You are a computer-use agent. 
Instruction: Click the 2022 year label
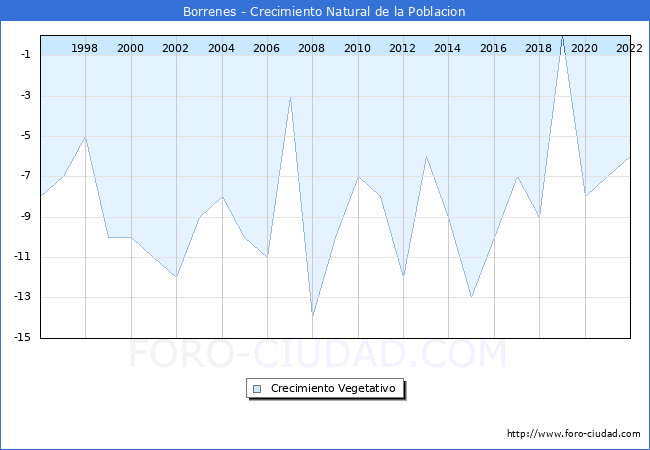tap(629, 48)
